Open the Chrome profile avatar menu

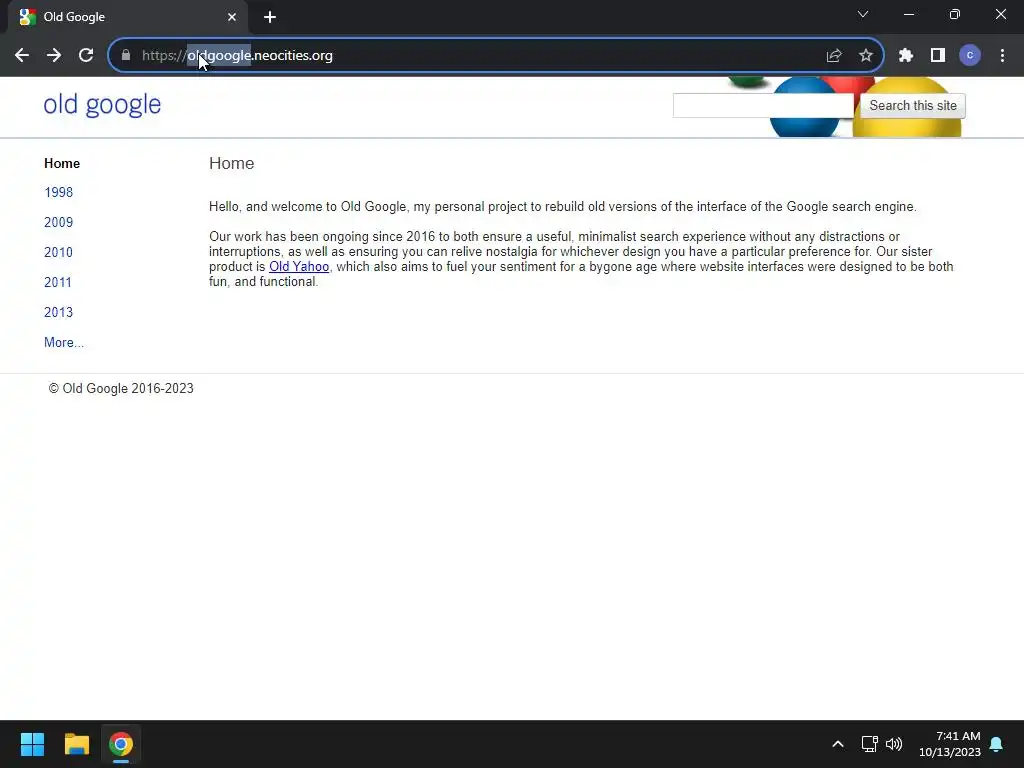point(970,56)
